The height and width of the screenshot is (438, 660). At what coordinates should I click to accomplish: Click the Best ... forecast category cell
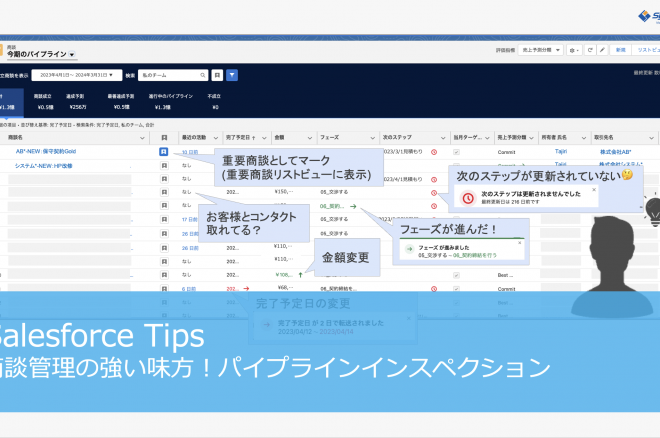pyautogui.click(x=505, y=275)
